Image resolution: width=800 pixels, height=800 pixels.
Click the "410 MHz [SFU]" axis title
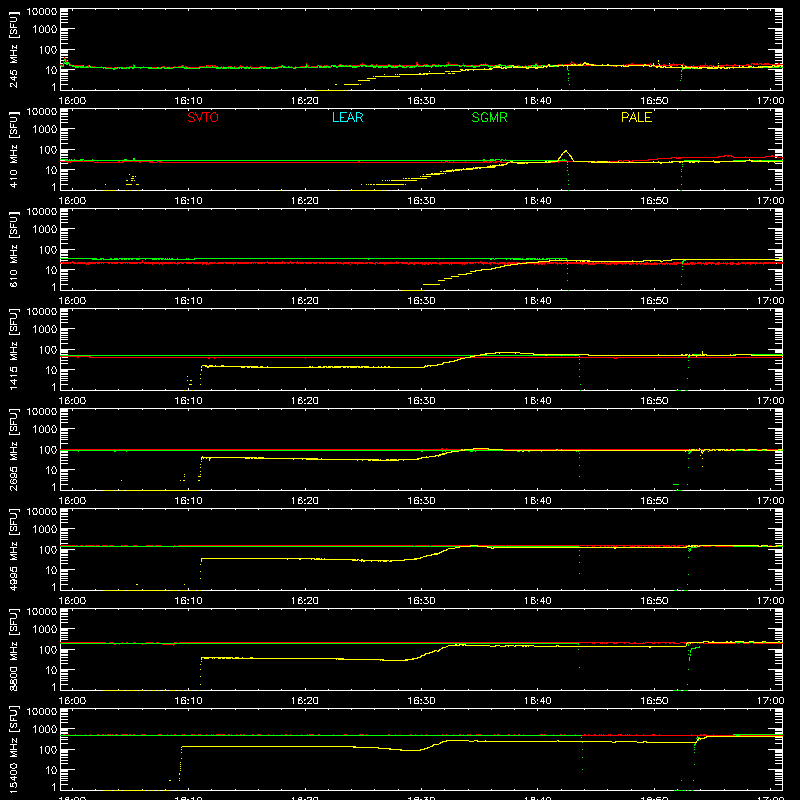13,150
